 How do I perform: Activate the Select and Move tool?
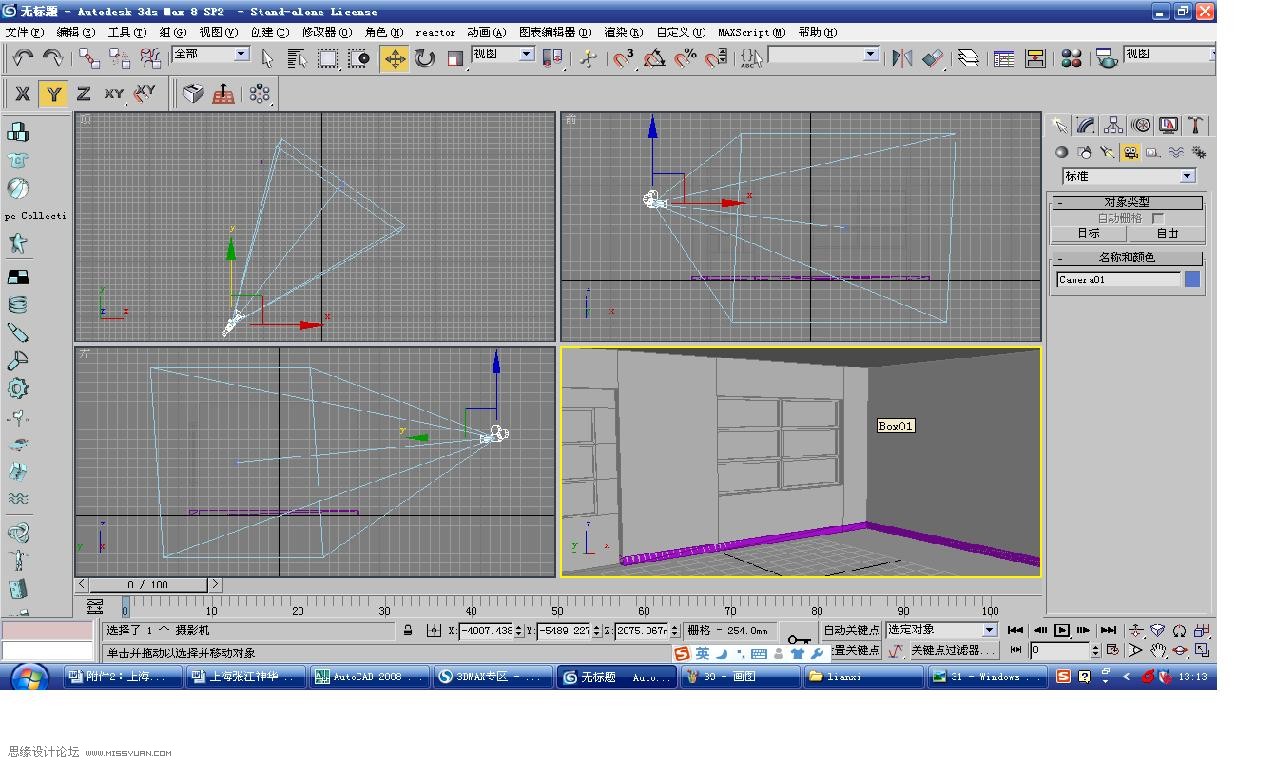pyautogui.click(x=395, y=58)
